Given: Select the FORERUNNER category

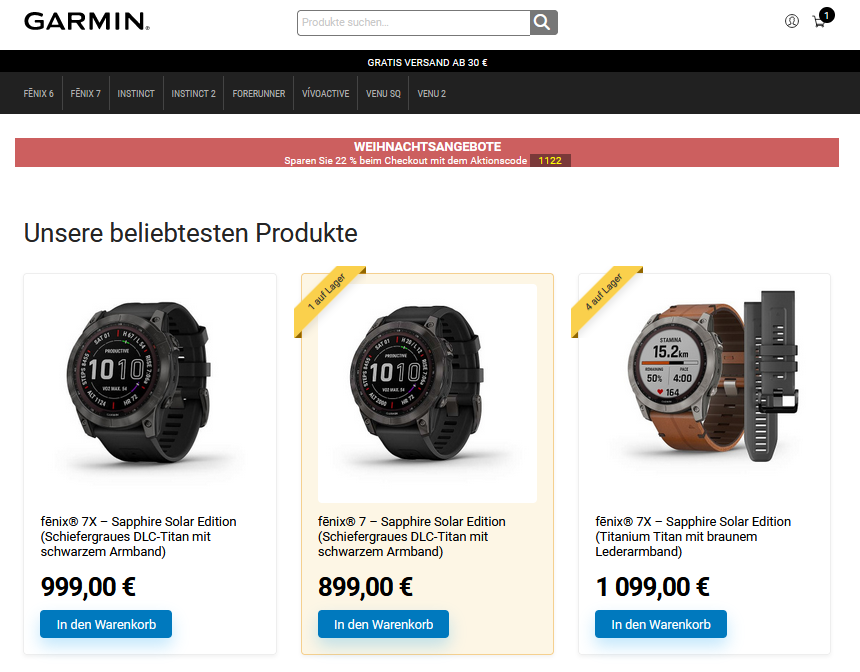Looking at the screenshot, I should 259,93.
